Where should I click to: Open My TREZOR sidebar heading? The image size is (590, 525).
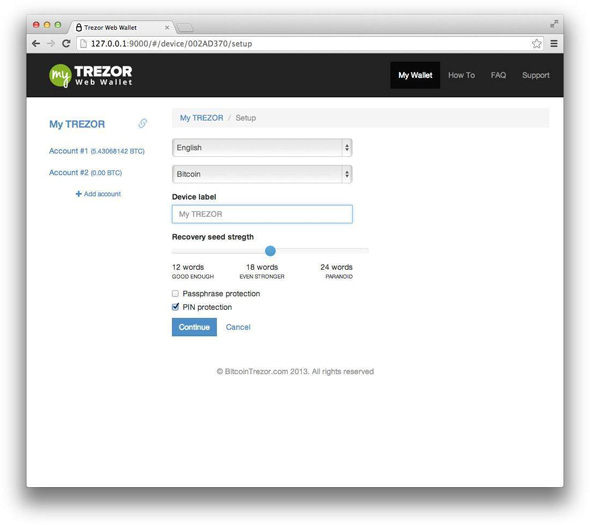pos(77,124)
